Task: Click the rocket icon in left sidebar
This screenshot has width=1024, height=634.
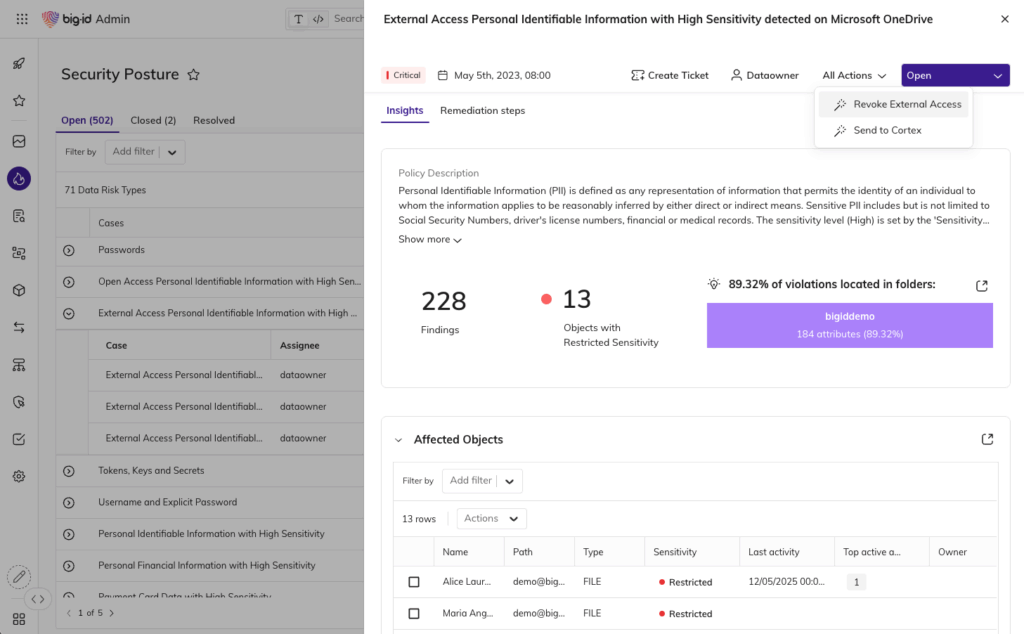Action: (18, 64)
